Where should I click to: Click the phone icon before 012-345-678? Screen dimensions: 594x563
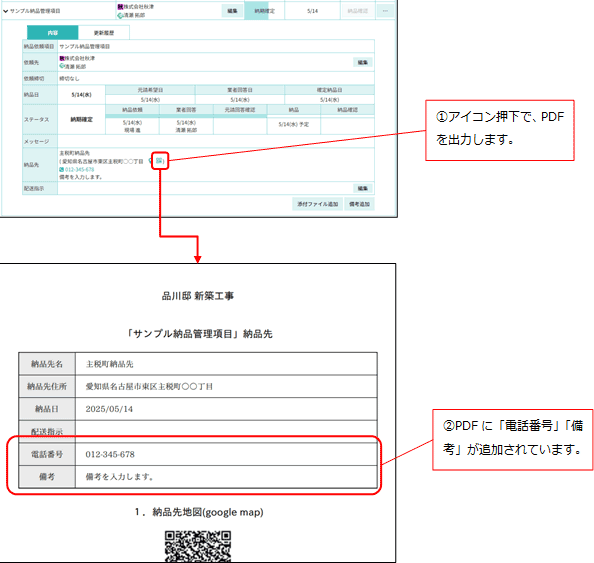[x=61, y=170]
